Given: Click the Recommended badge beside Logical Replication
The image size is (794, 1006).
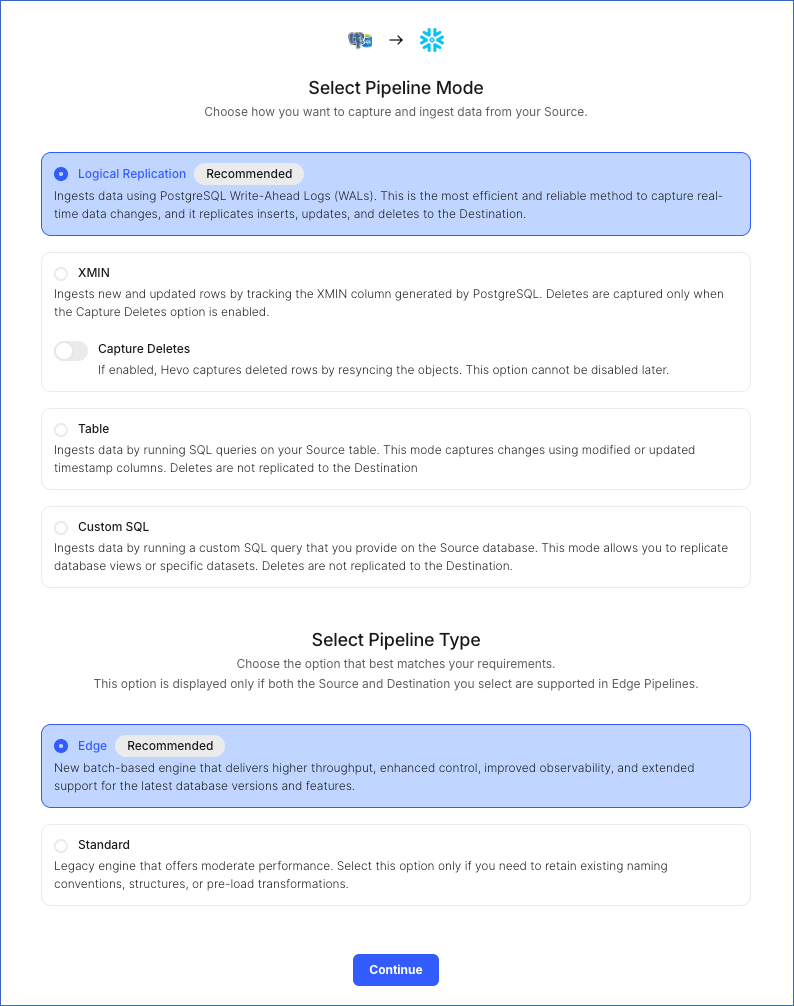Looking at the screenshot, I should [249, 173].
